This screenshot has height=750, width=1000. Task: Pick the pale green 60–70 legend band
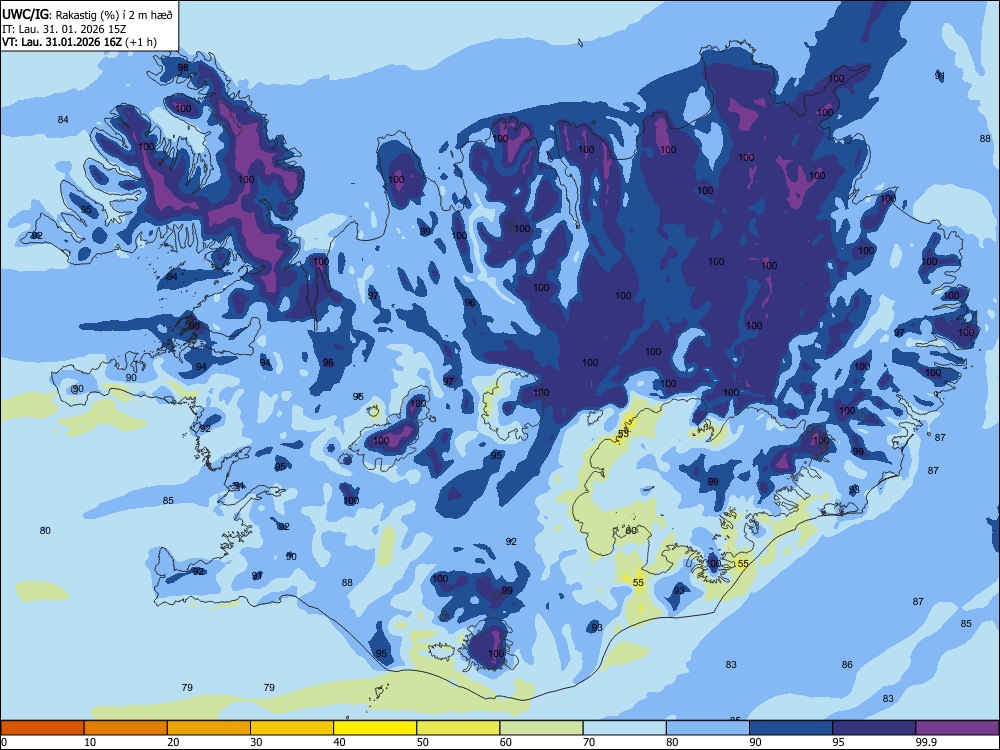coord(541,728)
